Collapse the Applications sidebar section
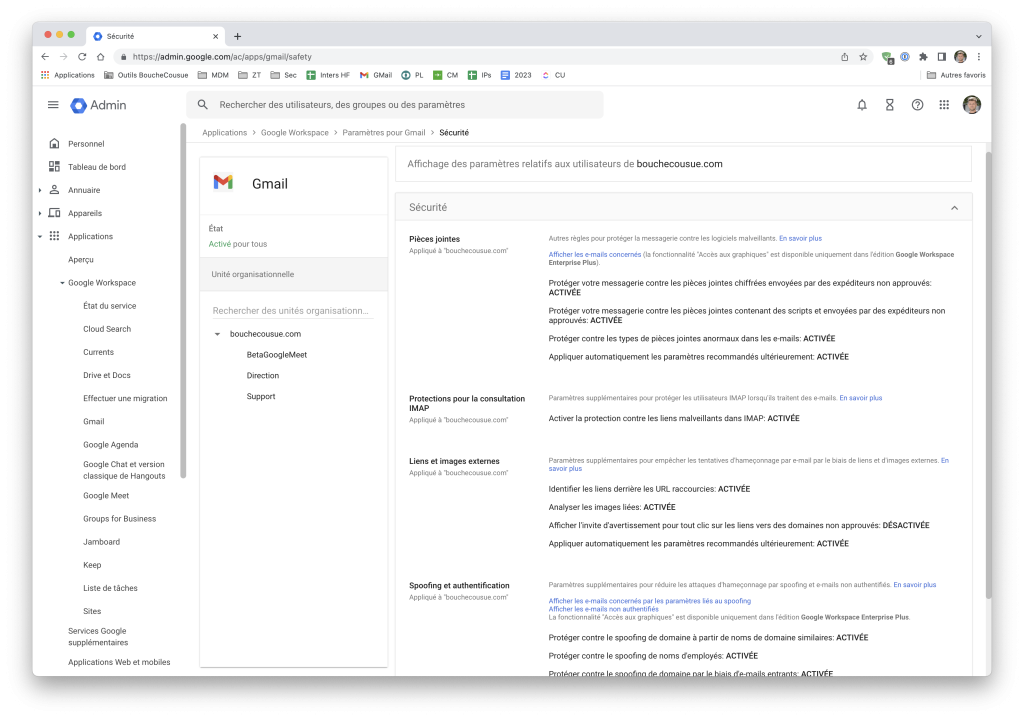1024x719 pixels. tap(40, 236)
